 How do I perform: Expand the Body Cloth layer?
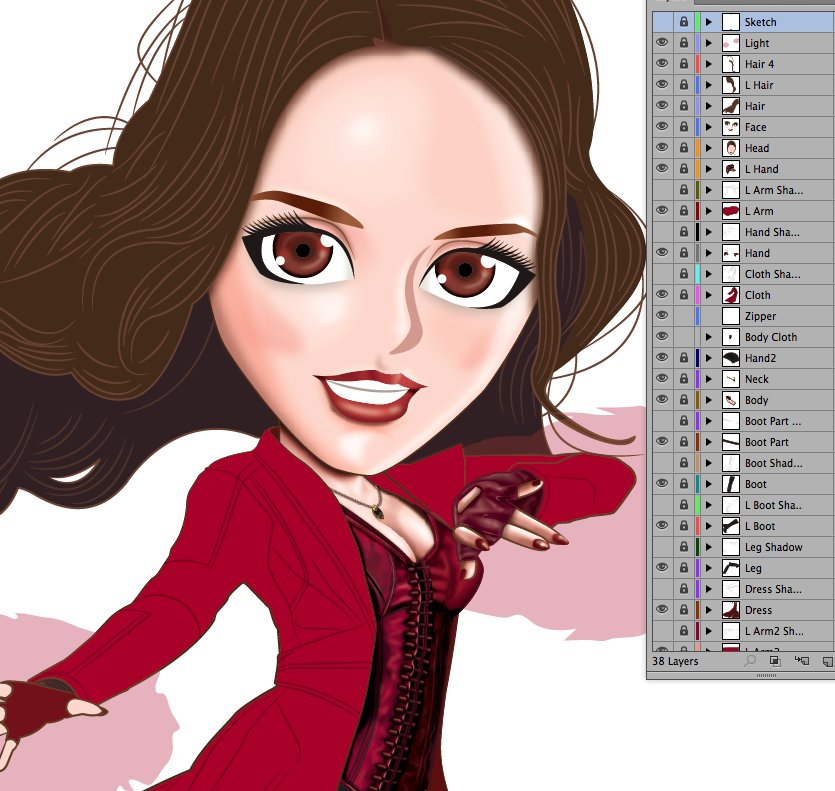coord(709,337)
